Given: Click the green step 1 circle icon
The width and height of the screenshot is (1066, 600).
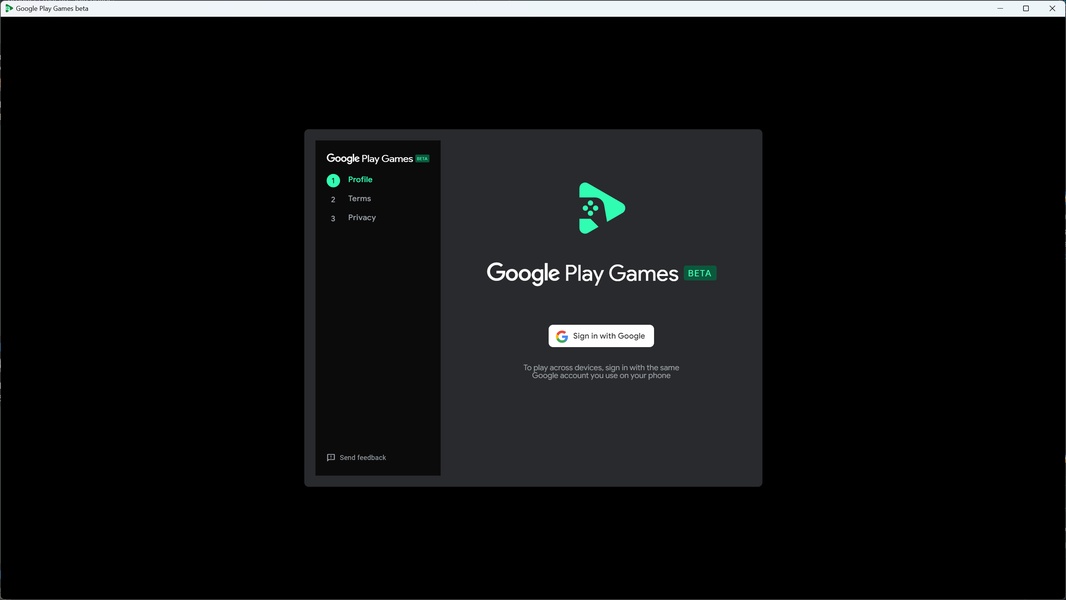Looking at the screenshot, I should (333, 180).
